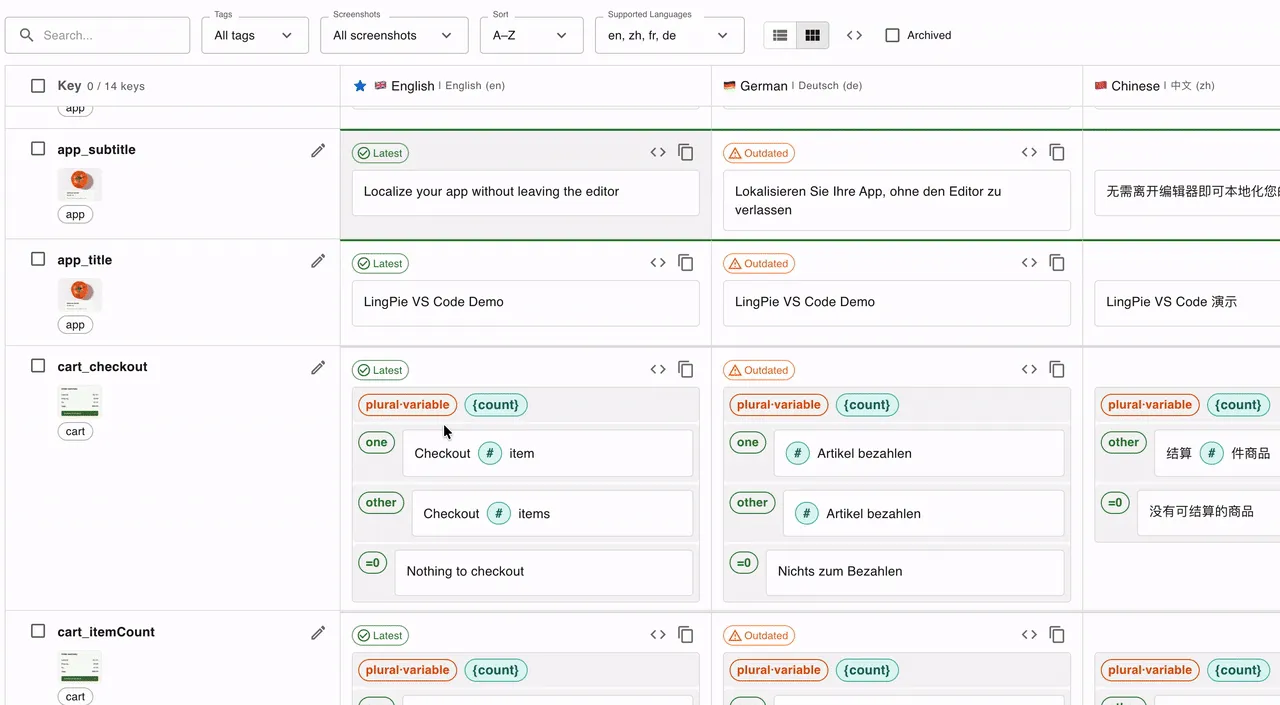Screen dimensions: 1280x705
Task: Edit English "Nothing to checkout" field
Action: 543,572
